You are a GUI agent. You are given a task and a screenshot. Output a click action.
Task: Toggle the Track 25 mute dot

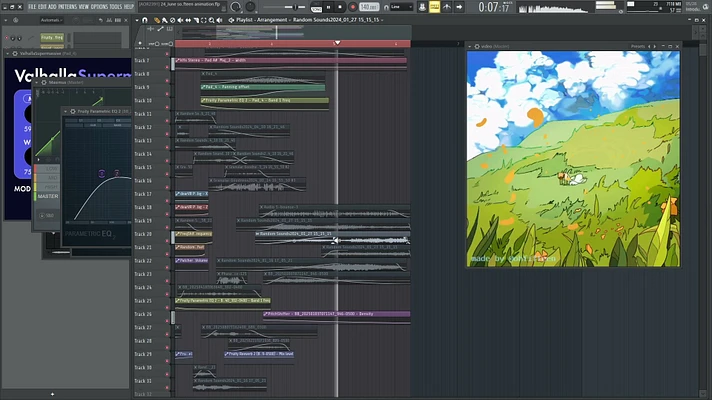167,307
